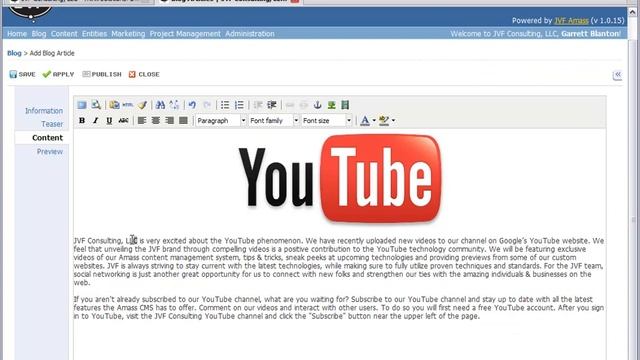
Task: Open the Administration menu
Action: coord(250,33)
